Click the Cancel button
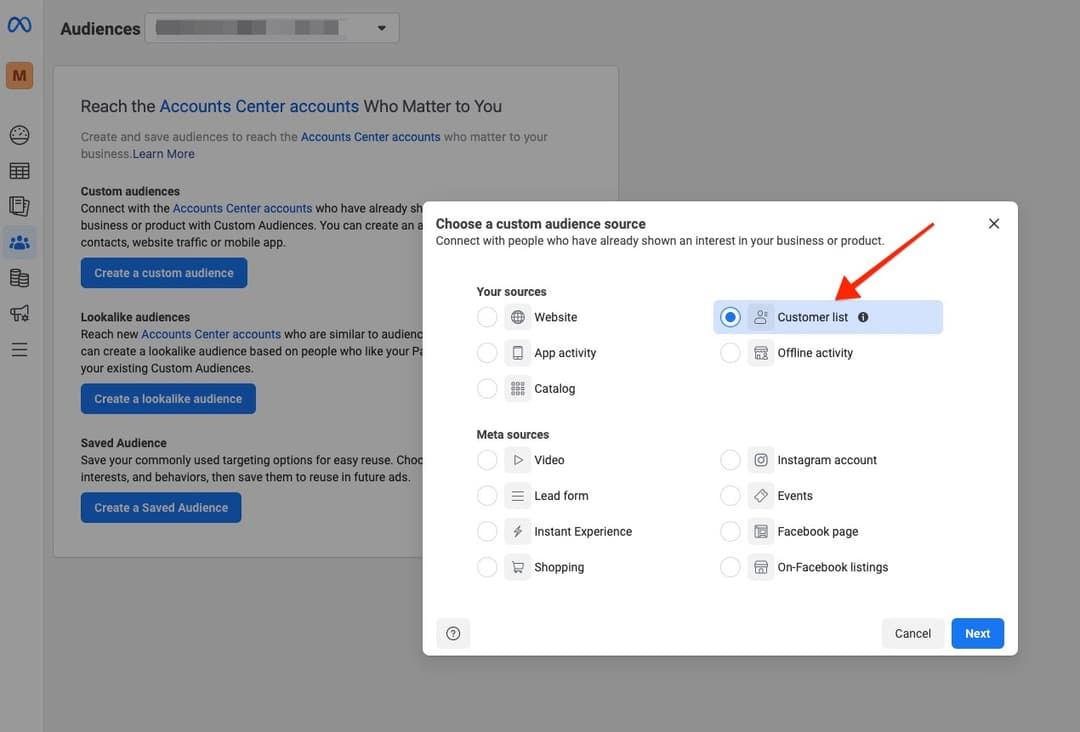This screenshot has height=732, width=1080. coord(912,633)
